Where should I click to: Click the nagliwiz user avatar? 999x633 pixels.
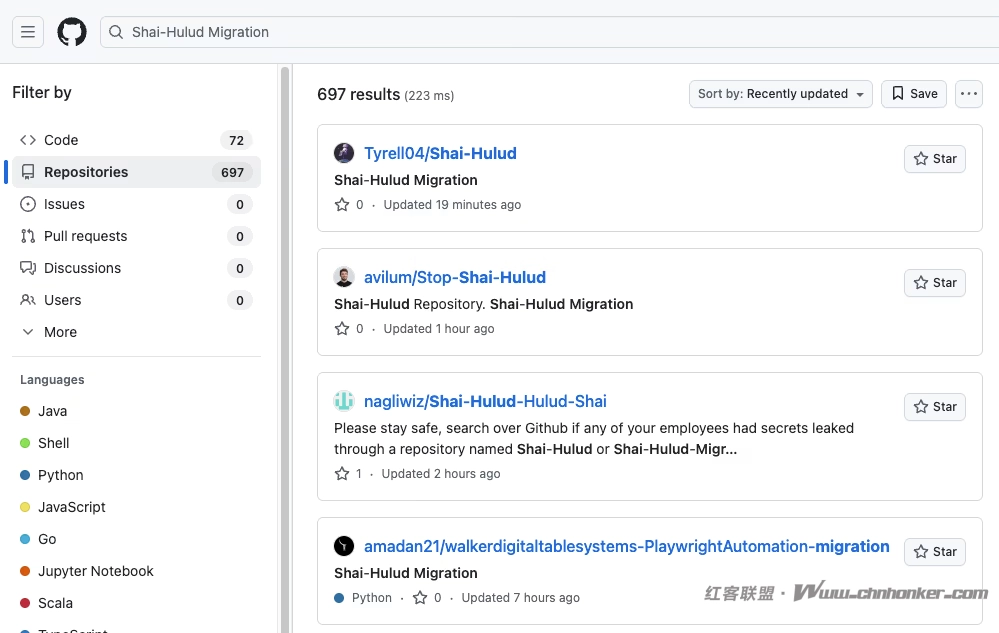pos(344,401)
